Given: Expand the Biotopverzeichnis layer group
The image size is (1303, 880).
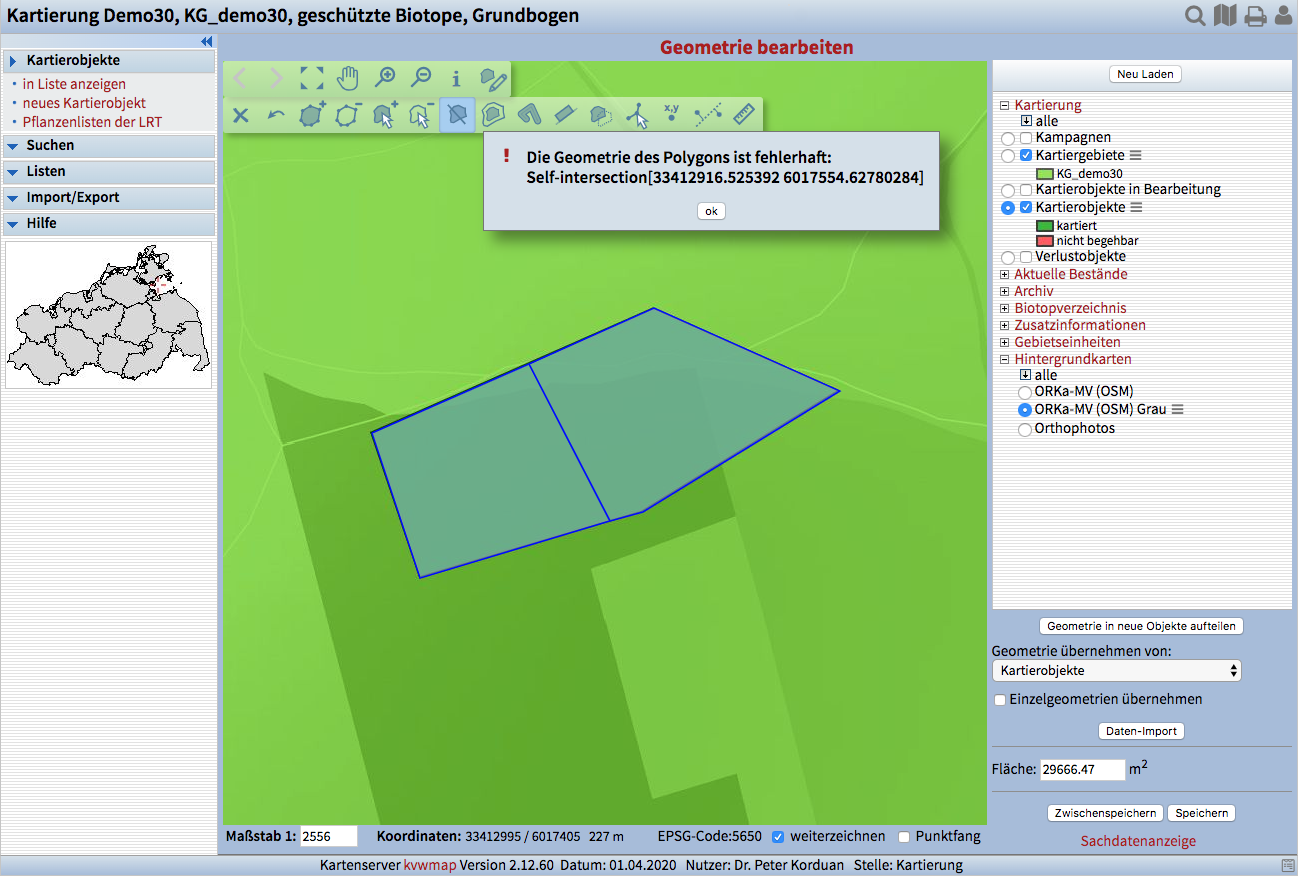Looking at the screenshot, I should [x=1005, y=308].
